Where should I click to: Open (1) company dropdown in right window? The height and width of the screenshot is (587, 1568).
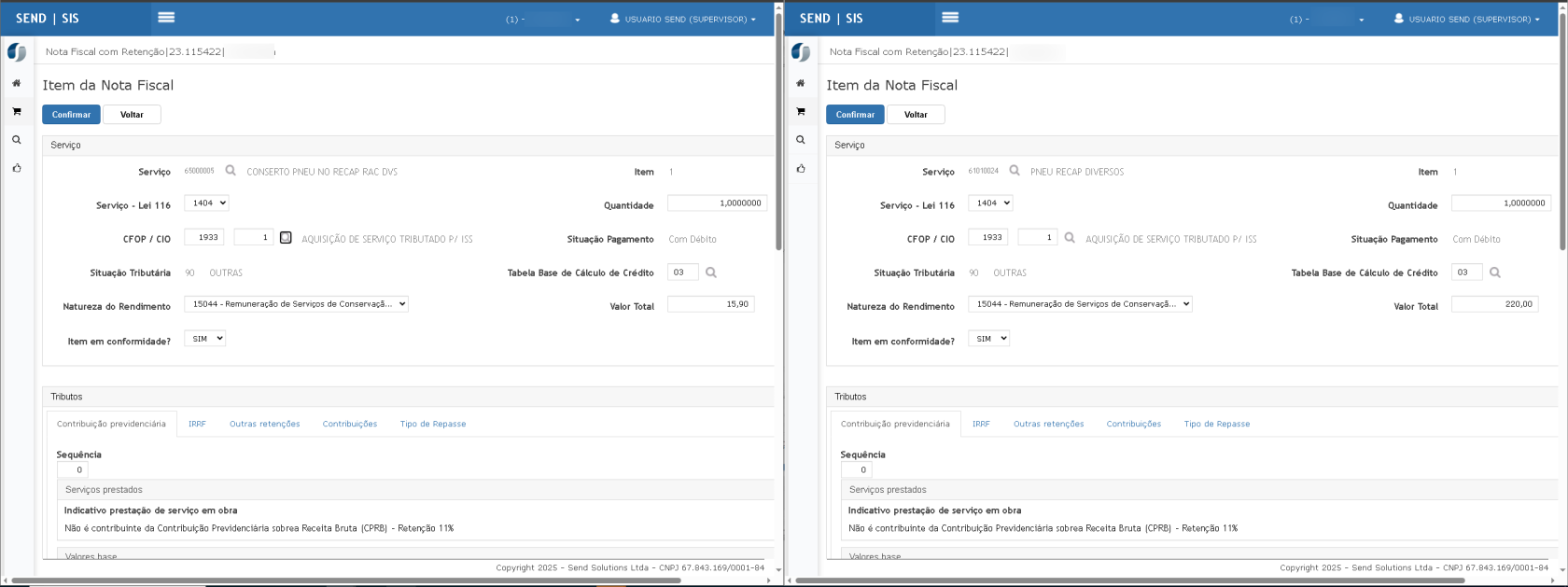[1327, 19]
